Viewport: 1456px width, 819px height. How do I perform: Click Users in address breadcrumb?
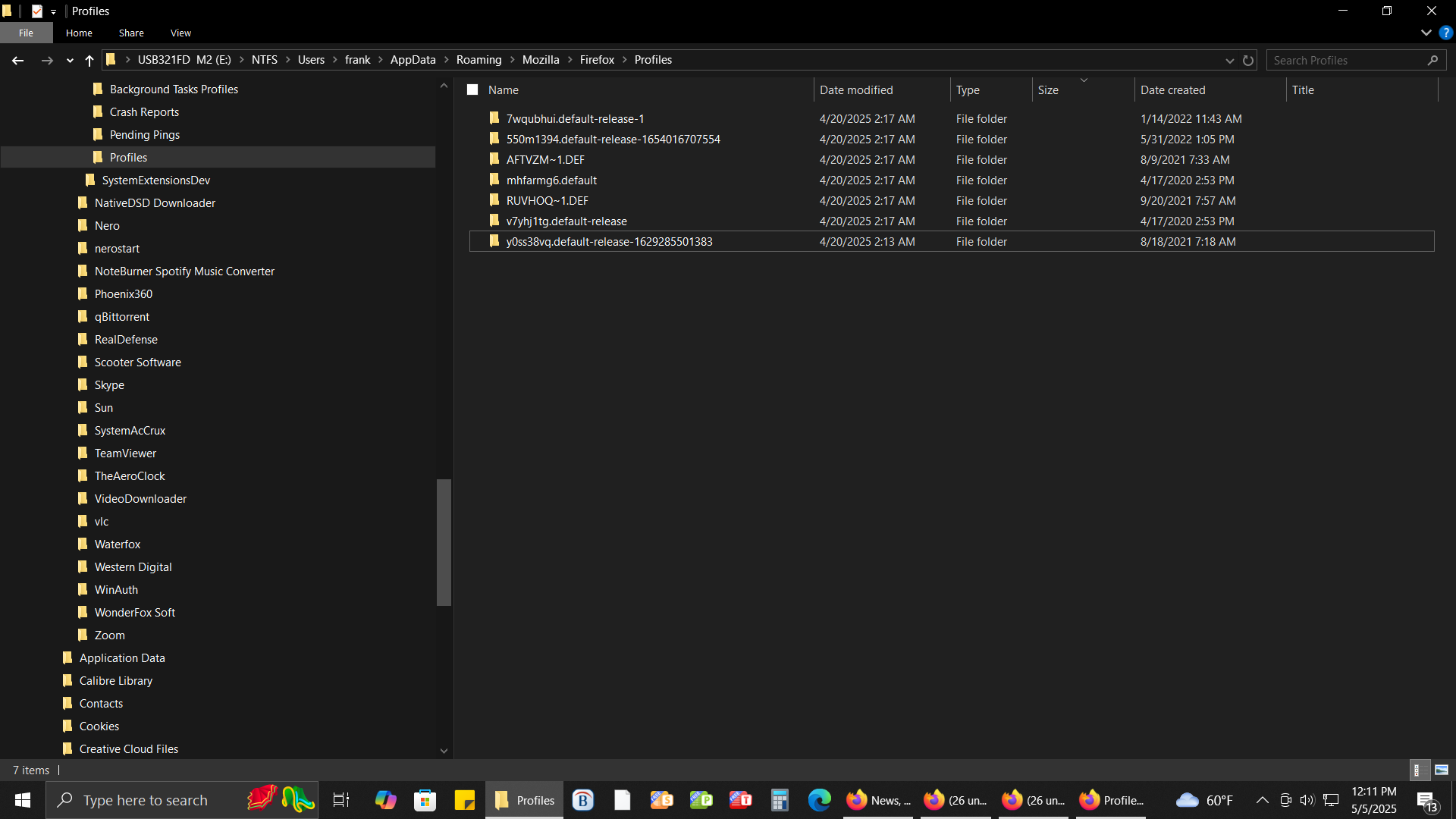pyautogui.click(x=311, y=60)
